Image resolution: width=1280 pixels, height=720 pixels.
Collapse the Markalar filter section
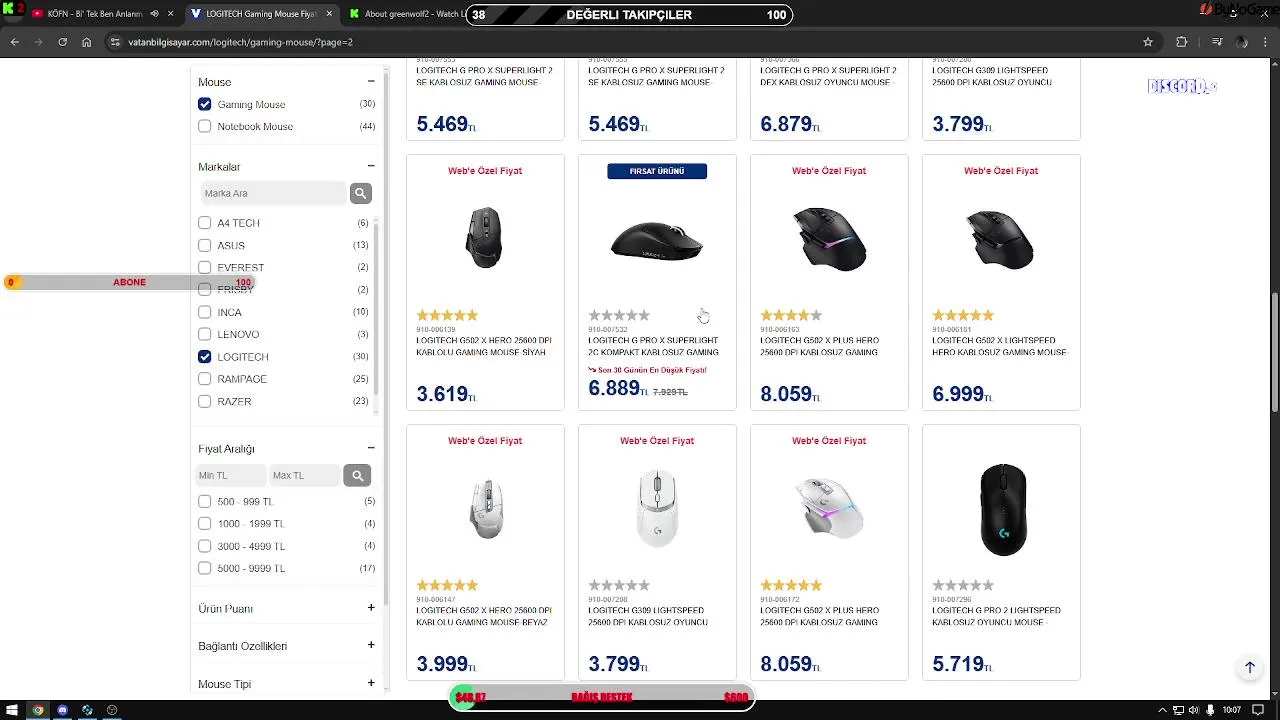pyautogui.click(x=371, y=166)
